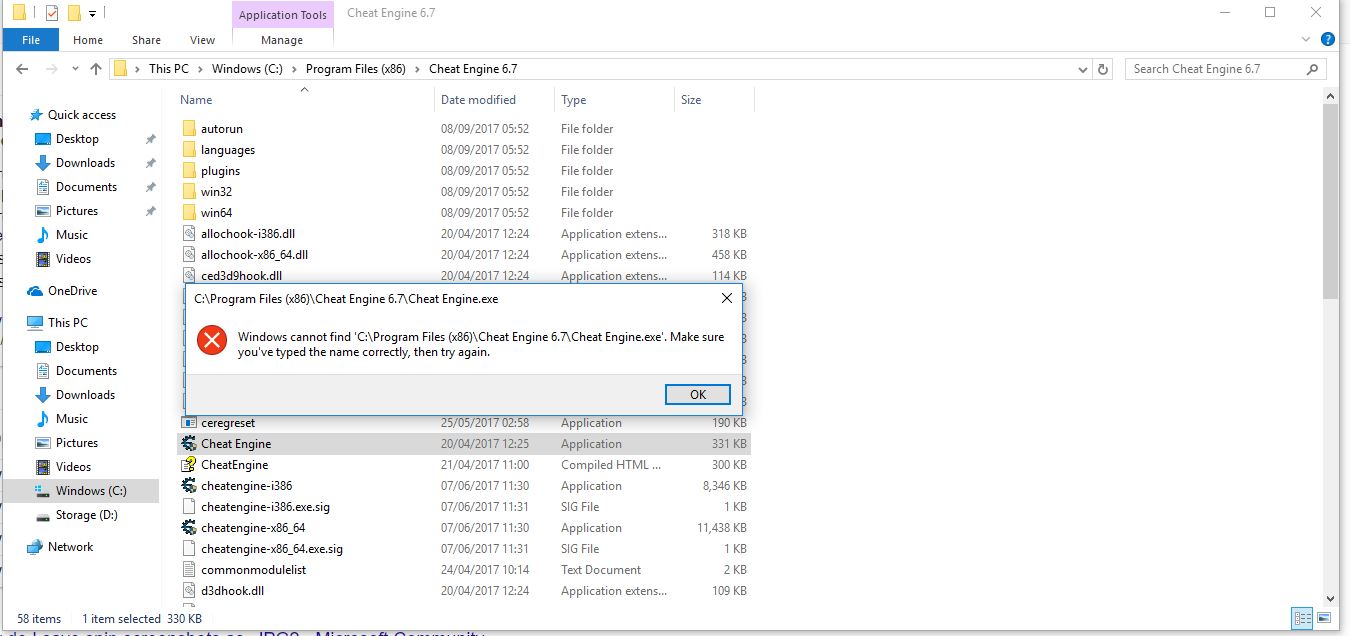Open the autorun folder icon
Viewport: 1350px width, 636px height.
[189, 129]
